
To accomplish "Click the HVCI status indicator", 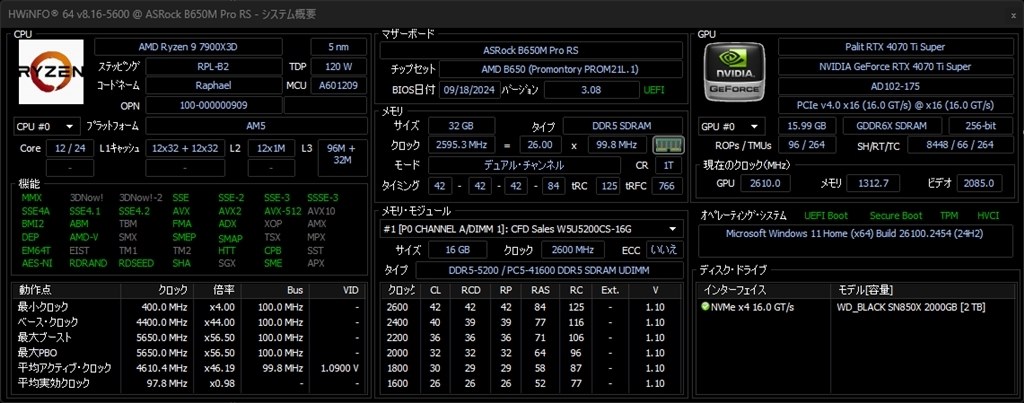I will 986,215.
